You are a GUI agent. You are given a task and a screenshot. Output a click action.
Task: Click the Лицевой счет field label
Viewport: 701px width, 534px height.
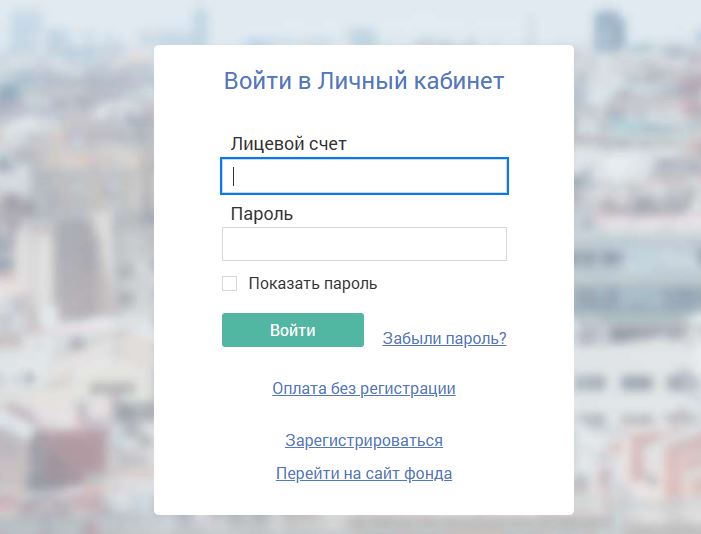coord(288,144)
